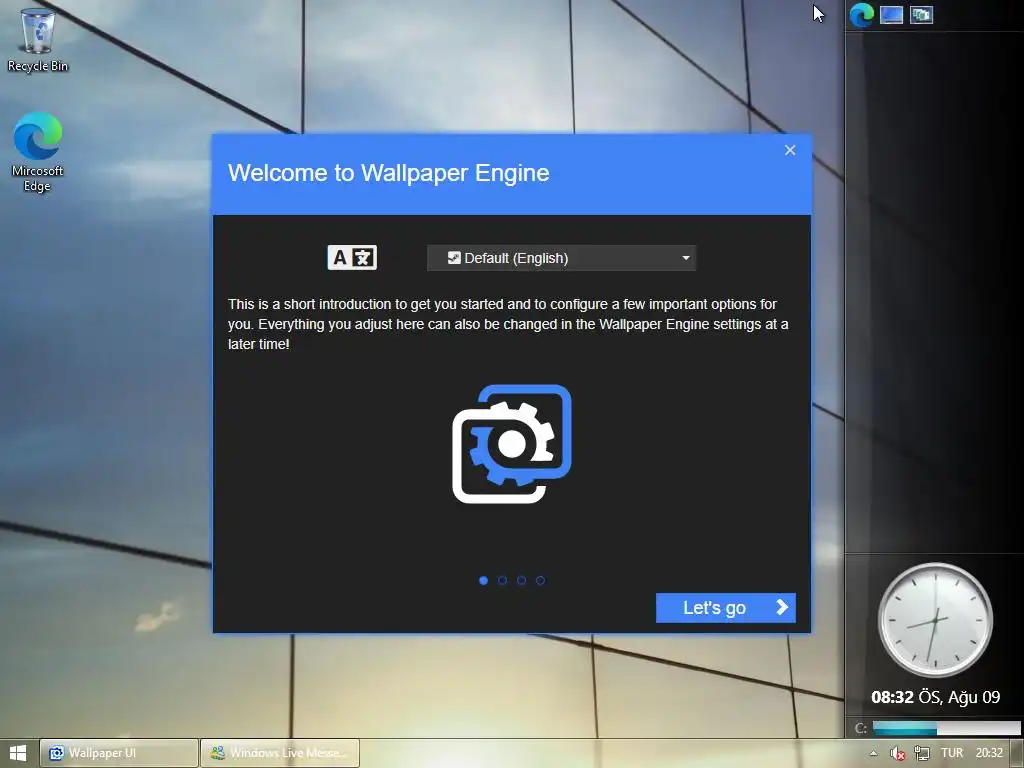Click the show desktop icon in sidebar
Screen dimensions: 1024x768
tap(891, 14)
